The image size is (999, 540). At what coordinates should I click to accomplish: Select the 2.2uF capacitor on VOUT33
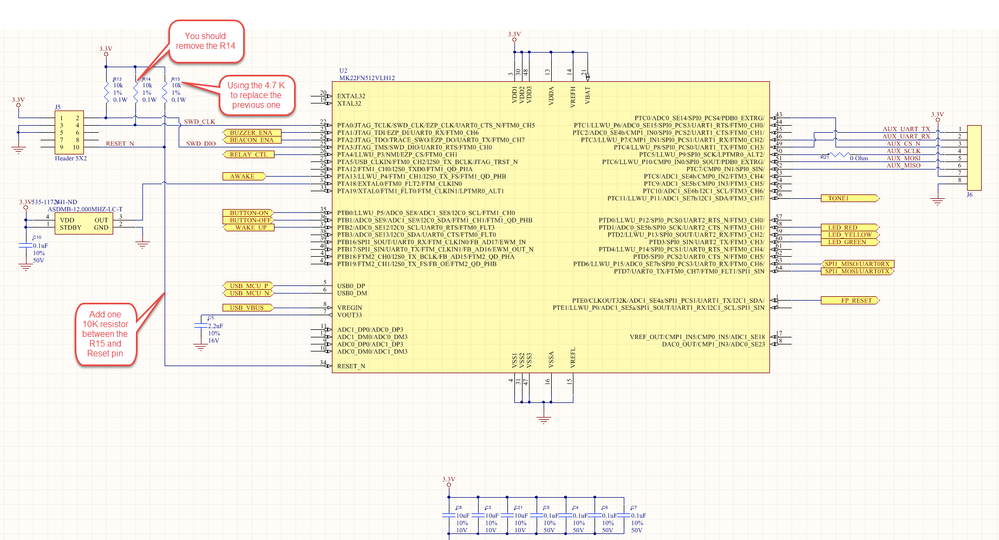(201, 326)
